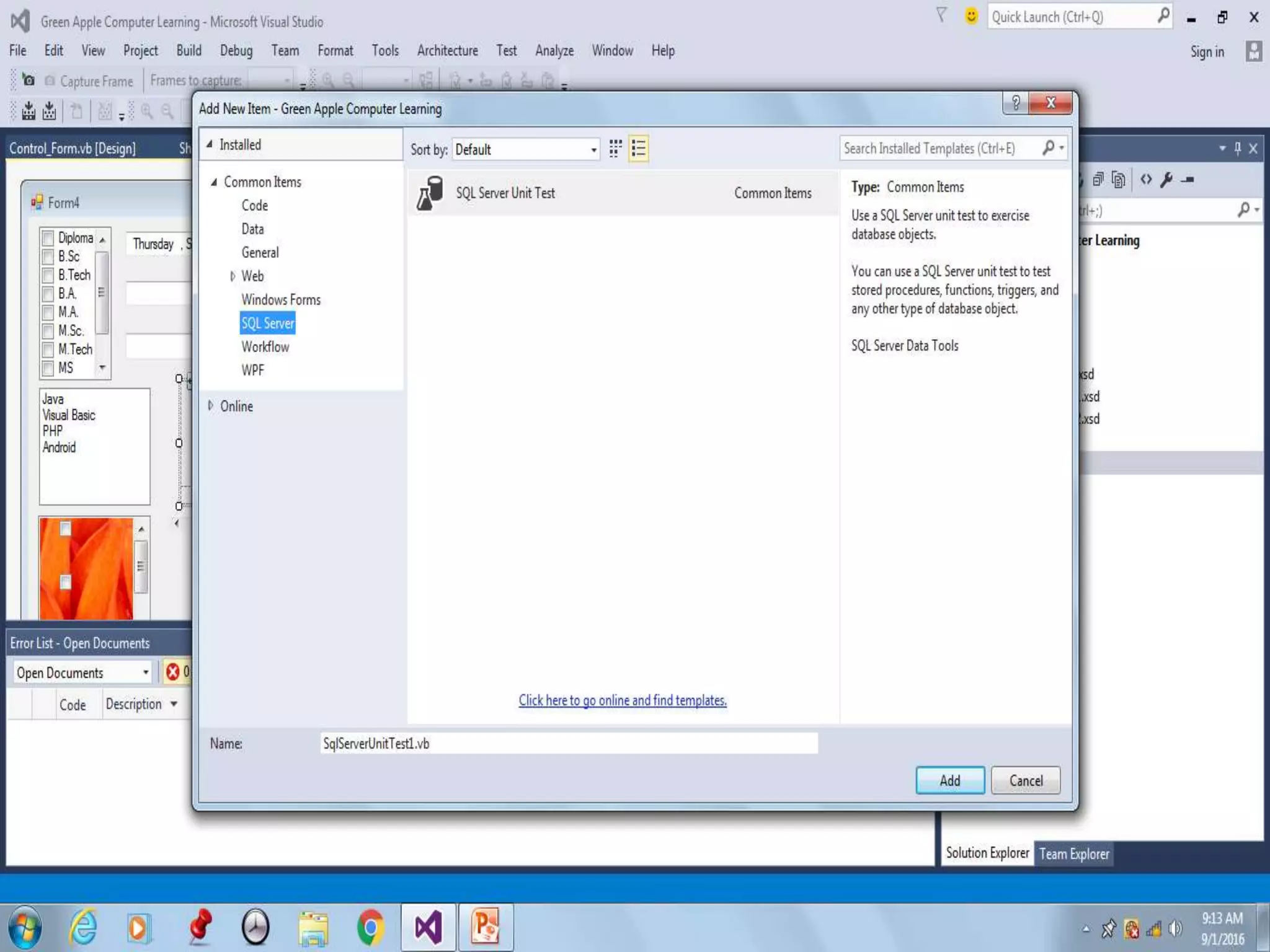This screenshot has width=1270, height=952.
Task: Expand the Online templates node
Action: pyautogui.click(x=211, y=406)
